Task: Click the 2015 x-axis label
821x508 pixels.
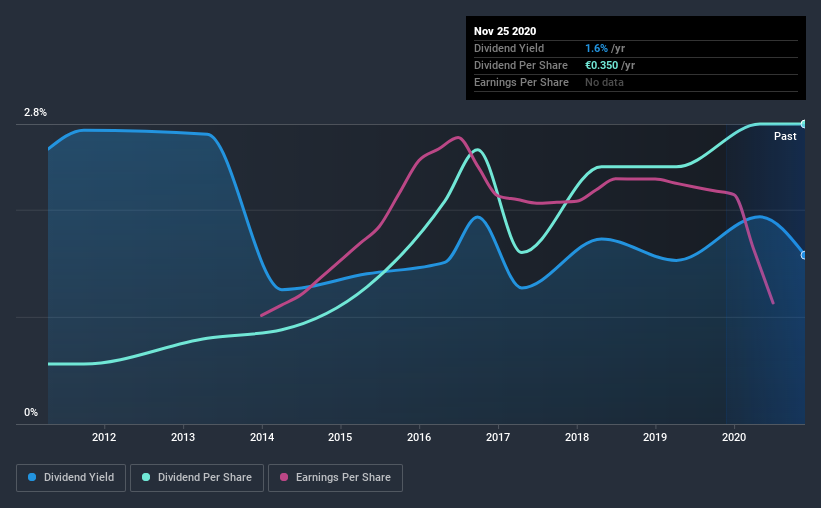Action: pos(340,437)
